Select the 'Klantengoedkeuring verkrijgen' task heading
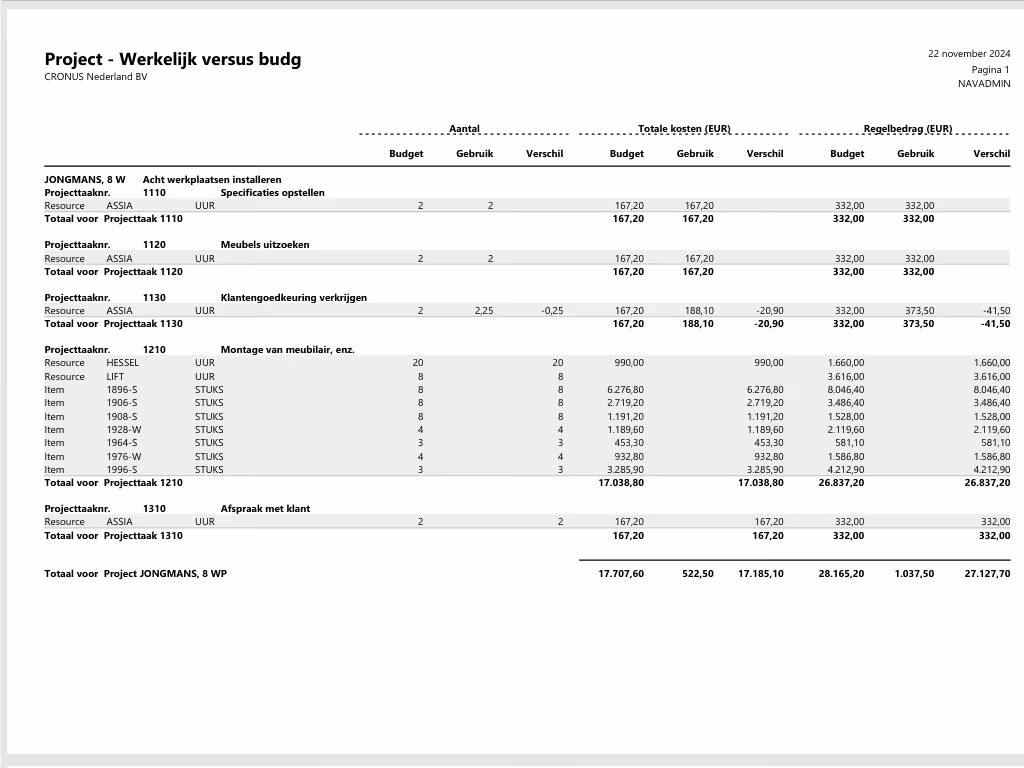Viewport: 1024px width, 768px height. (293, 298)
